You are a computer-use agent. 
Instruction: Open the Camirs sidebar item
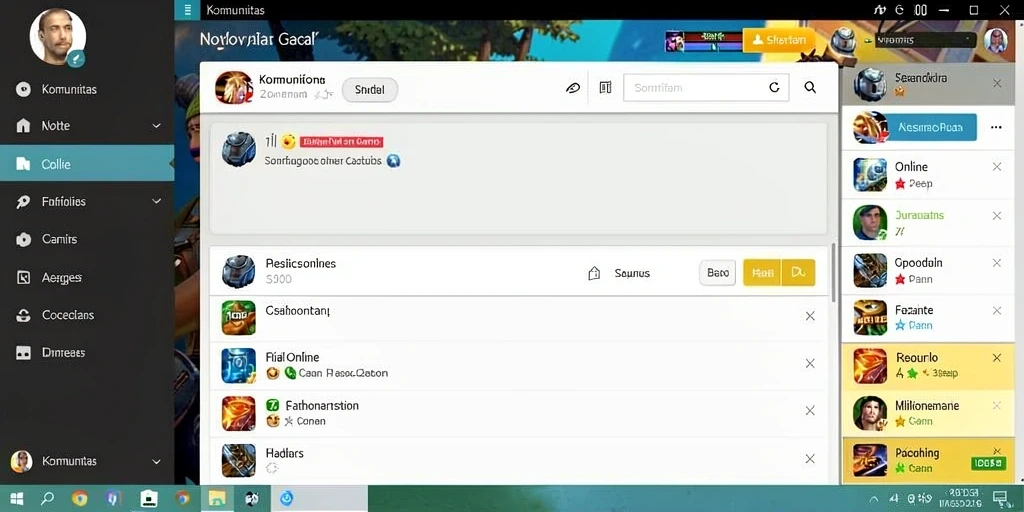point(59,240)
